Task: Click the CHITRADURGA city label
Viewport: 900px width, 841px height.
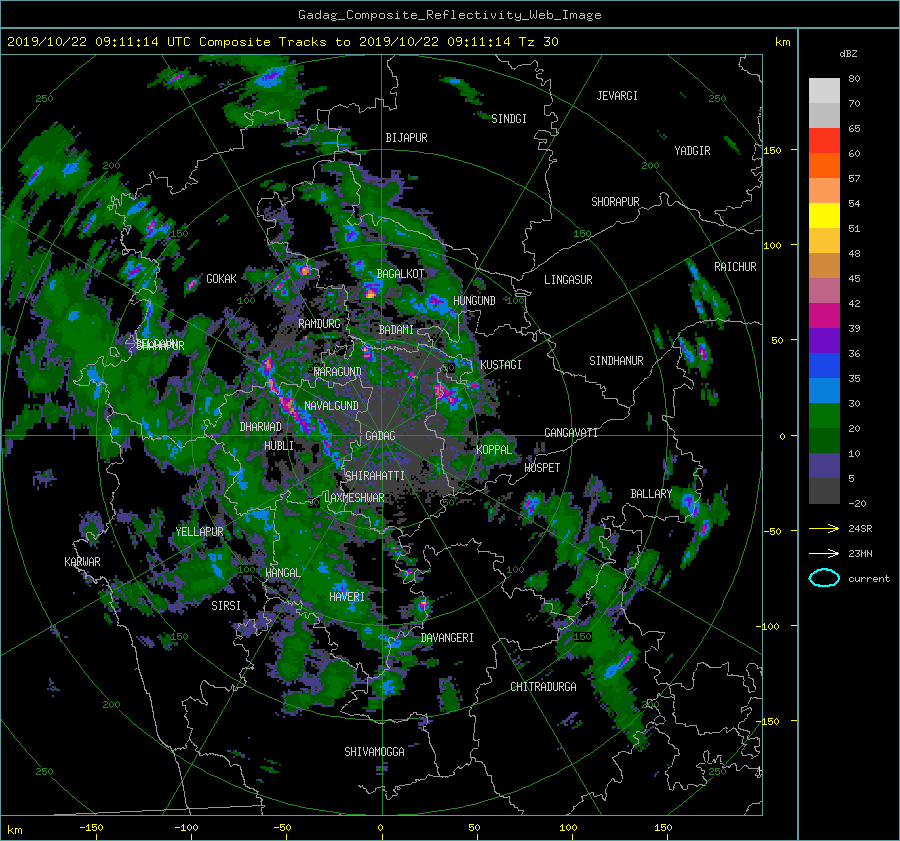Action: [x=543, y=687]
